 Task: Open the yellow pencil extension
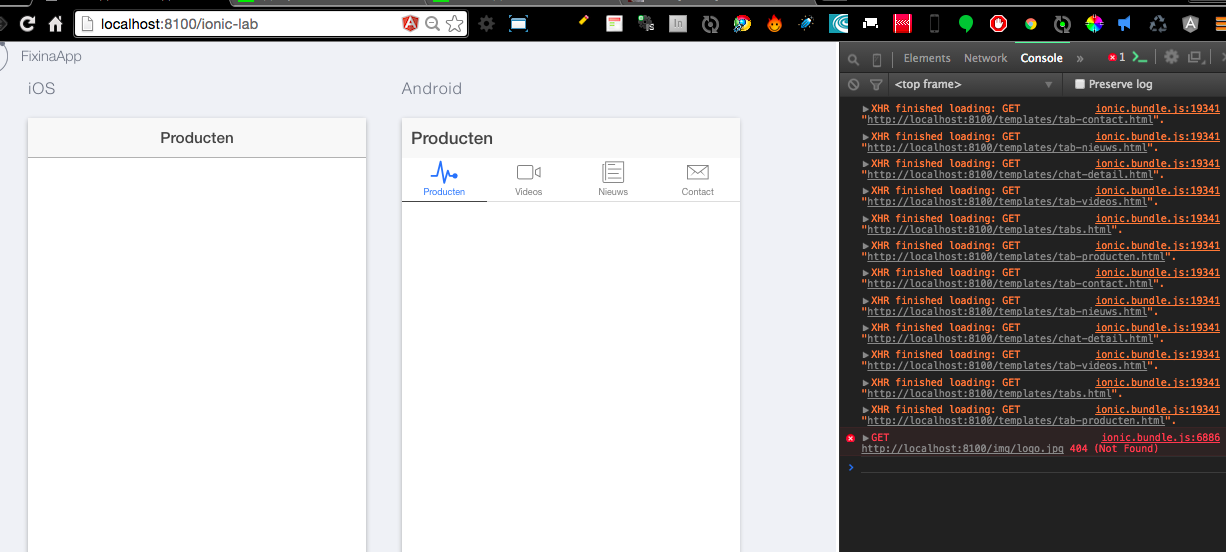click(583, 21)
